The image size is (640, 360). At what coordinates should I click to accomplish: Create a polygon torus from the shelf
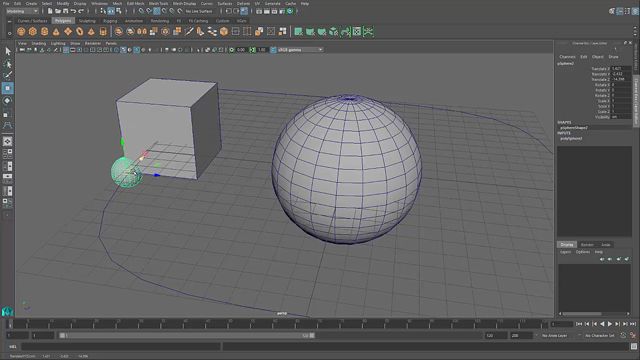pyautogui.click(x=80, y=31)
